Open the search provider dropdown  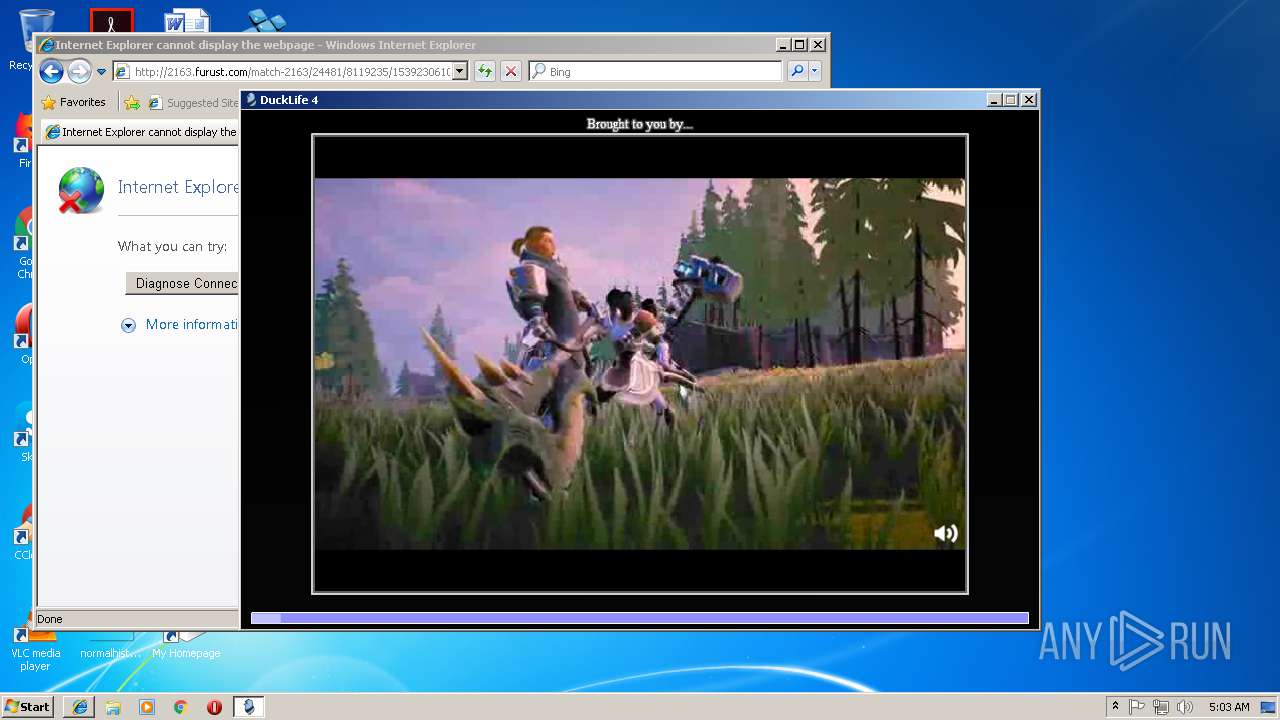[815, 71]
